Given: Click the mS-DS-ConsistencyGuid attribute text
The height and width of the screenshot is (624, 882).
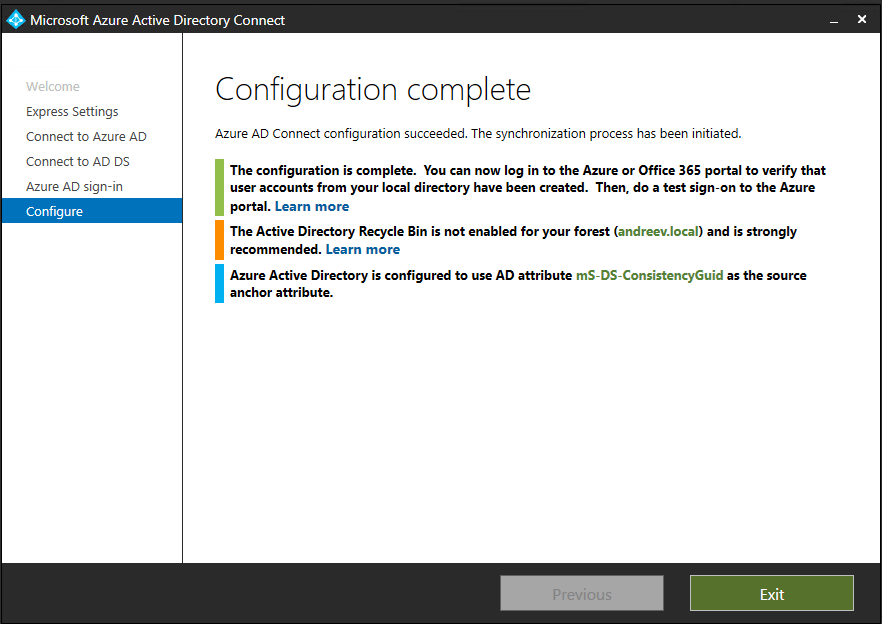Looking at the screenshot, I should (649, 275).
